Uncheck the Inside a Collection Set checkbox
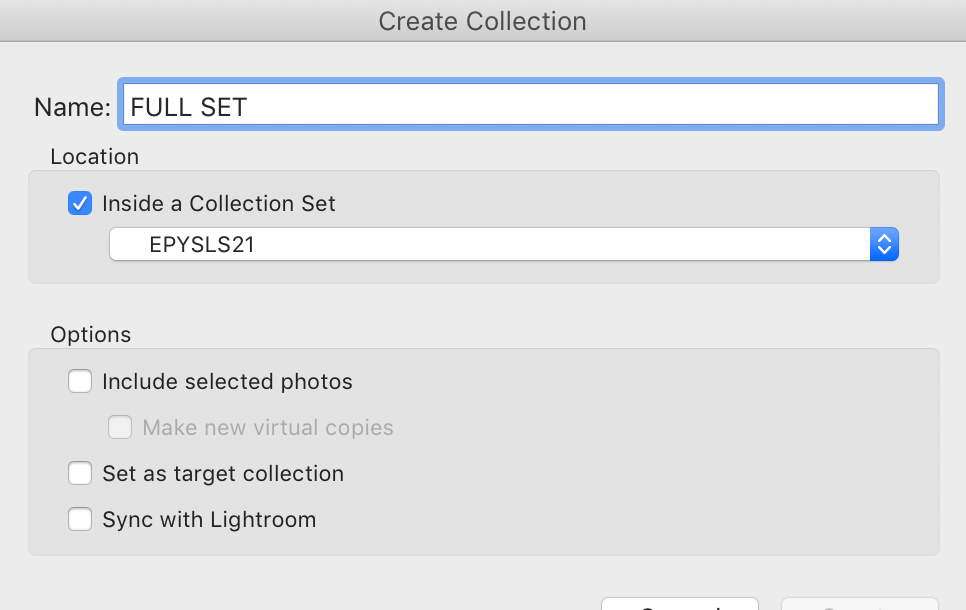This screenshot has width=966, height=610. (x=80, y=203)
